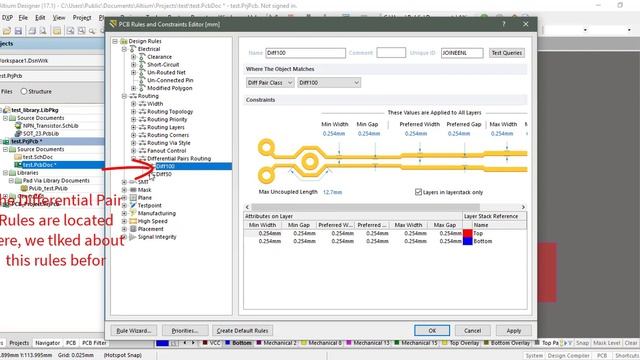This screenshot has width=640, height=360.
Task: Click the Cancel button
Action: click(x=472, y=331)
